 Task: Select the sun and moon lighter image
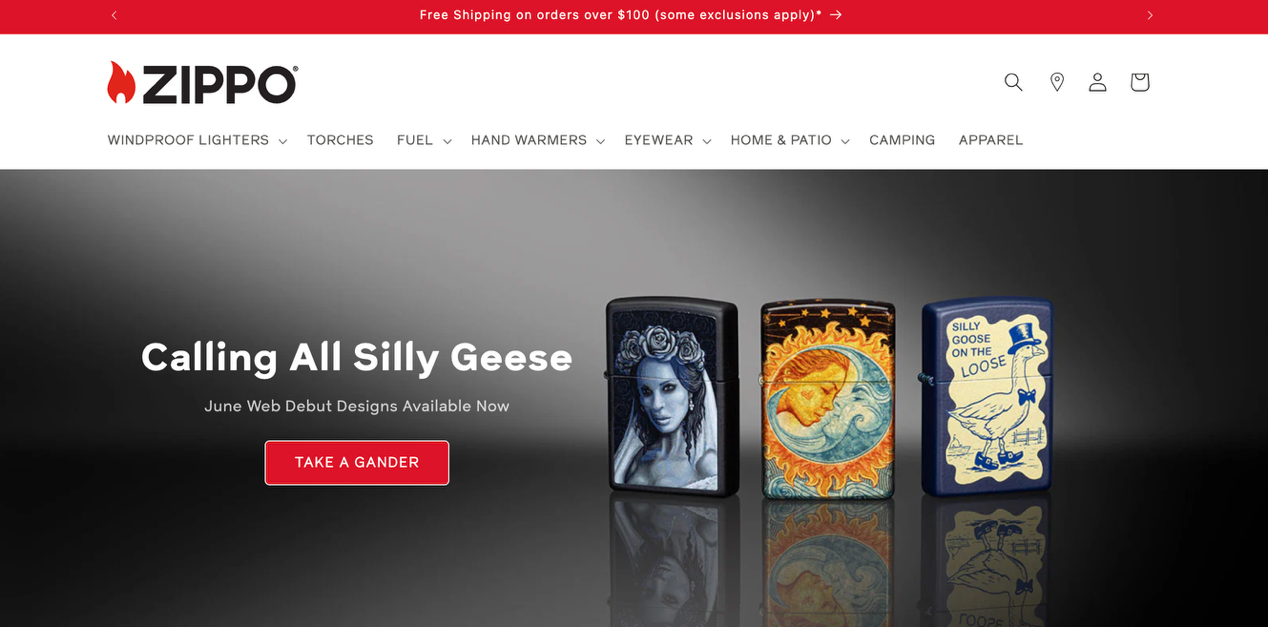(828, 398)
